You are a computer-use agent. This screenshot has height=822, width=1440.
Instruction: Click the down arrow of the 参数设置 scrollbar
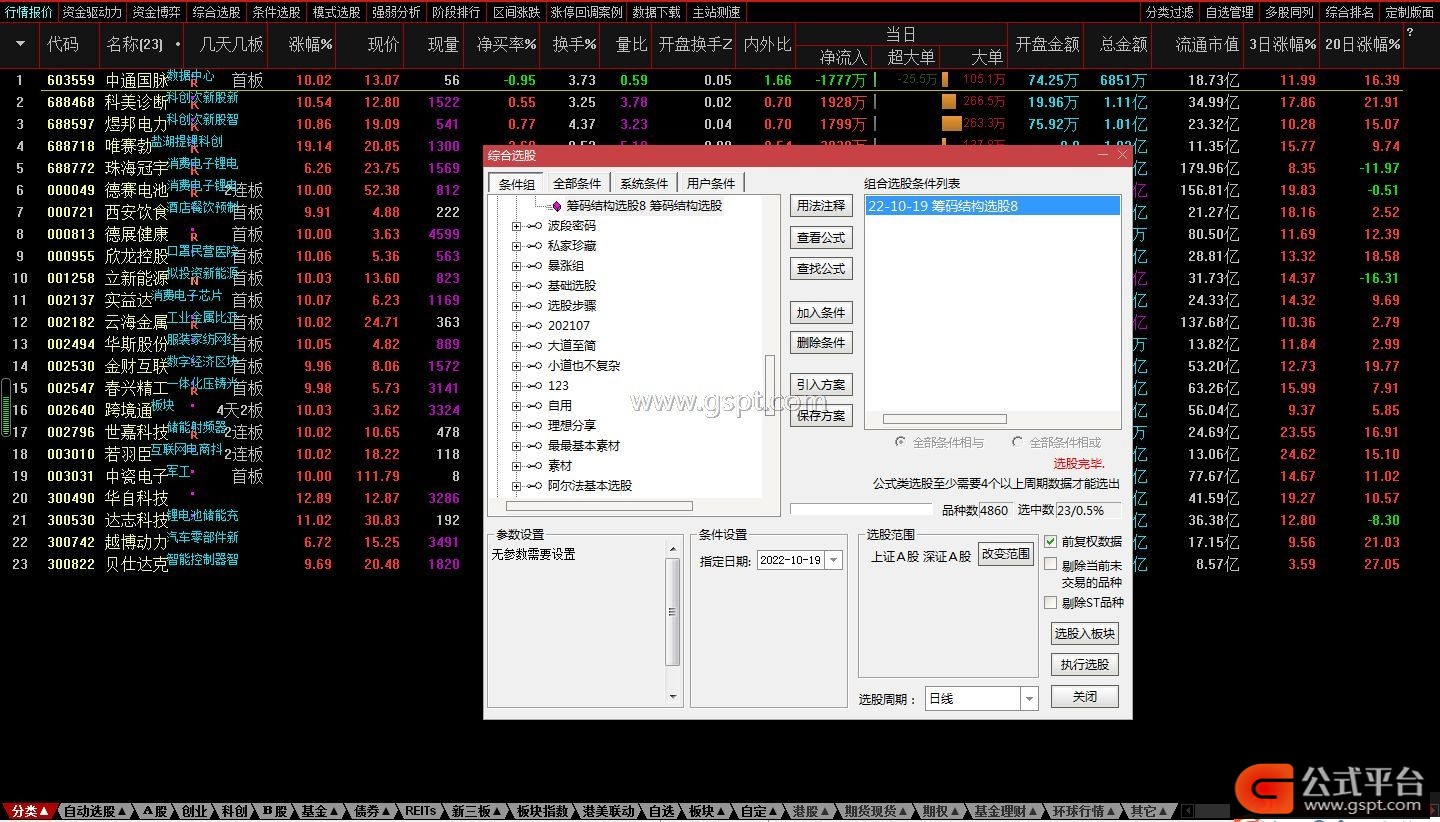673,697
